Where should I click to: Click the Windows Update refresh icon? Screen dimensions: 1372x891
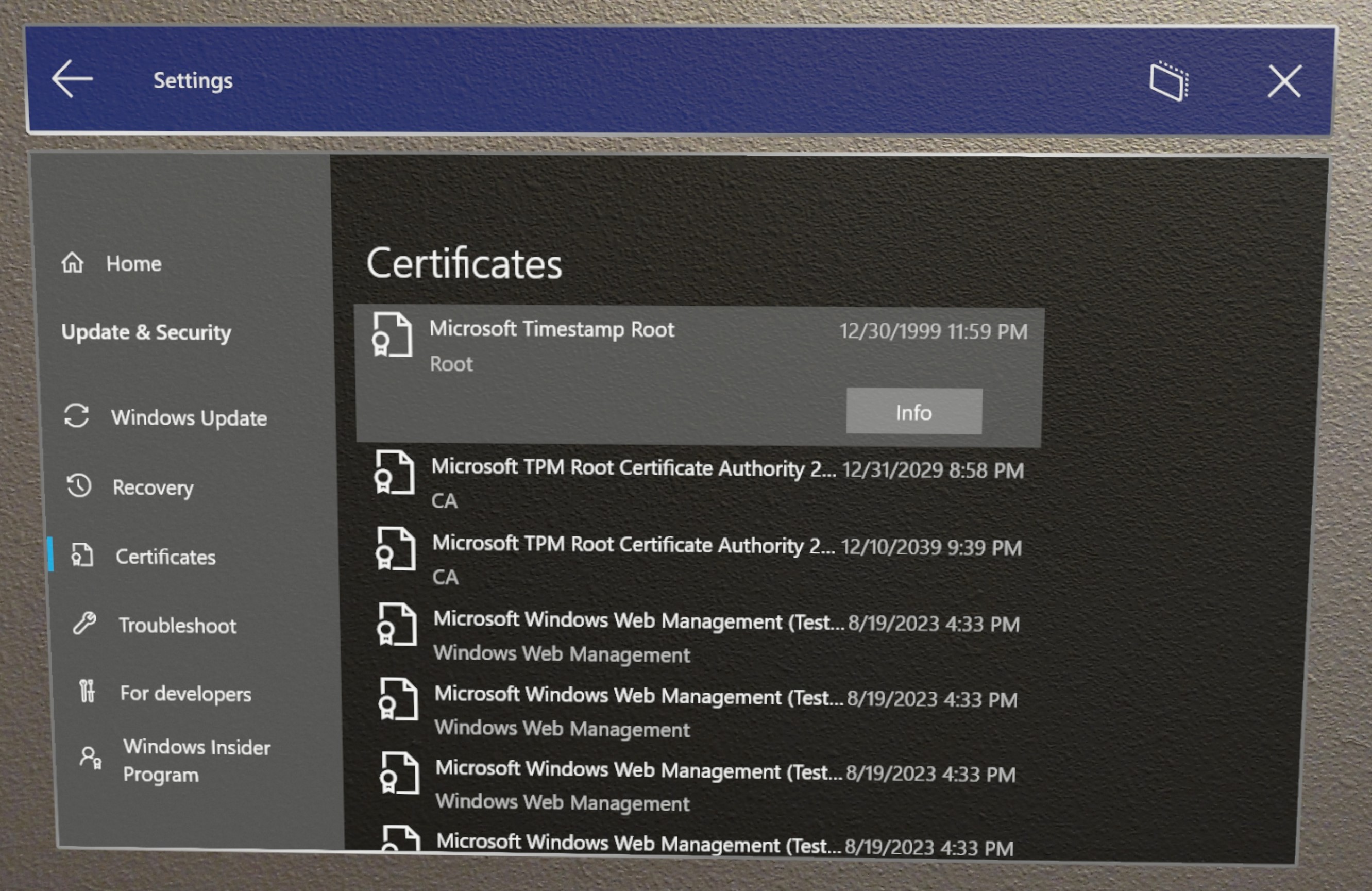pos(78,418)
